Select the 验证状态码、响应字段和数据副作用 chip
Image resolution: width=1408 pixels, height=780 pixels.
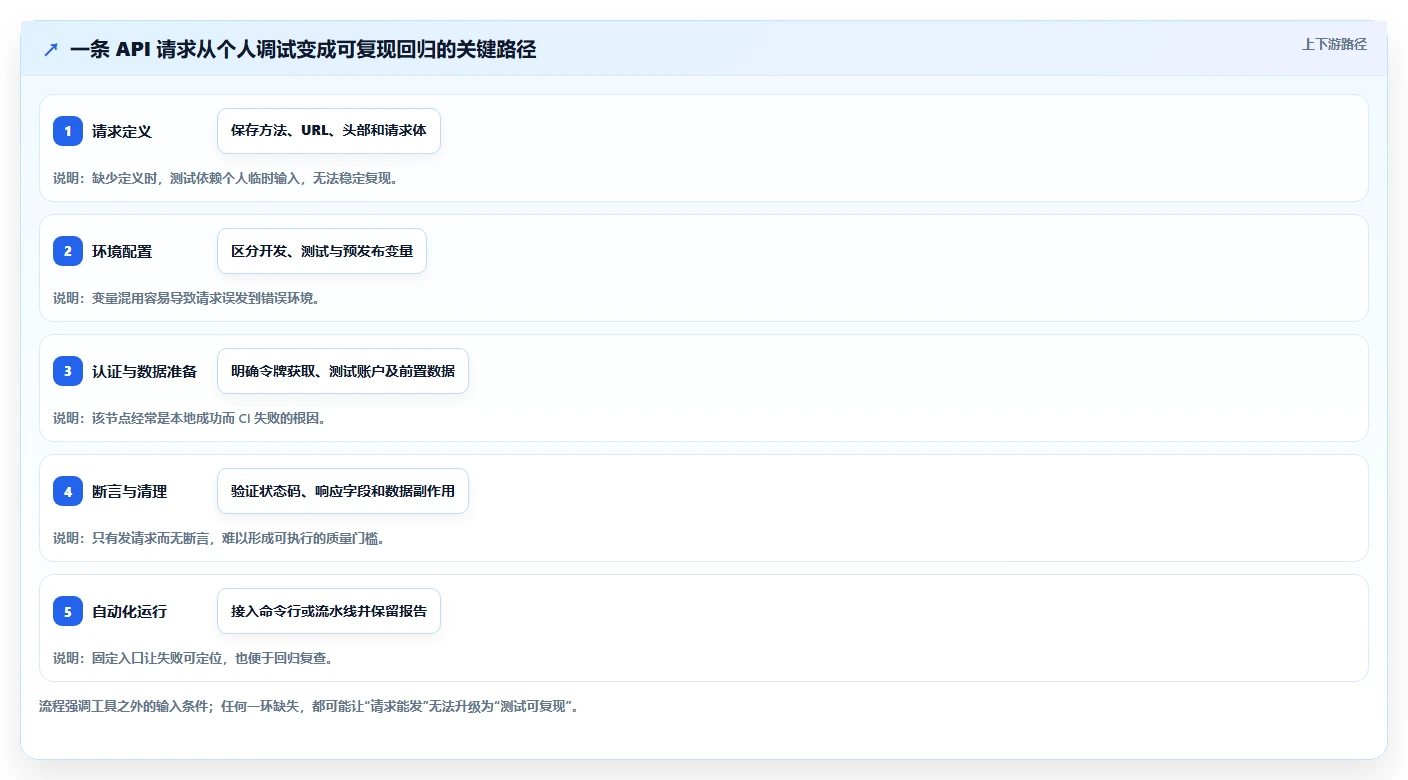pyautogui.click(x=343, y=491)
